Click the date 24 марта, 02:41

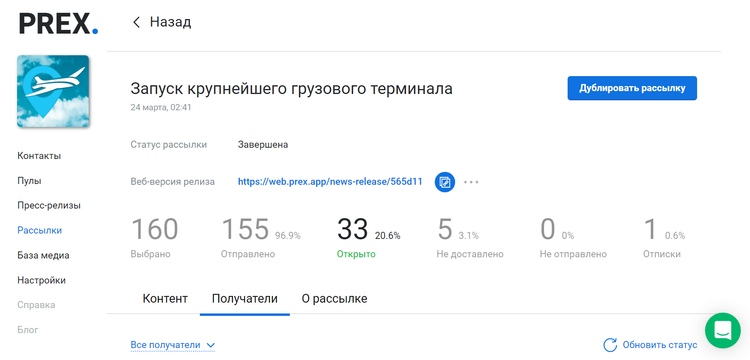point(161,108)
